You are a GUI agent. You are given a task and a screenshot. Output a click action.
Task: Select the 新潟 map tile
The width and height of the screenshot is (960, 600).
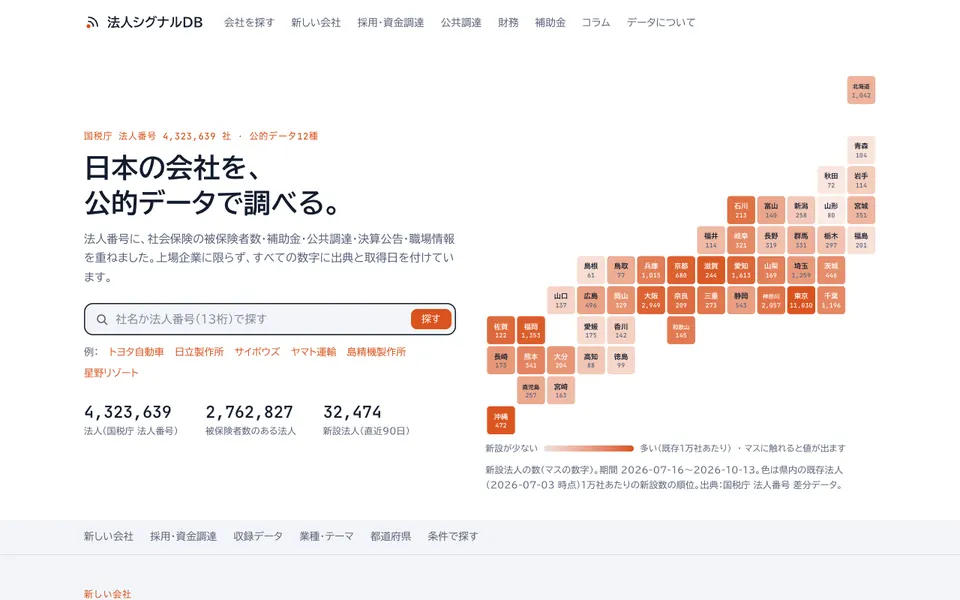pos(801,210)
